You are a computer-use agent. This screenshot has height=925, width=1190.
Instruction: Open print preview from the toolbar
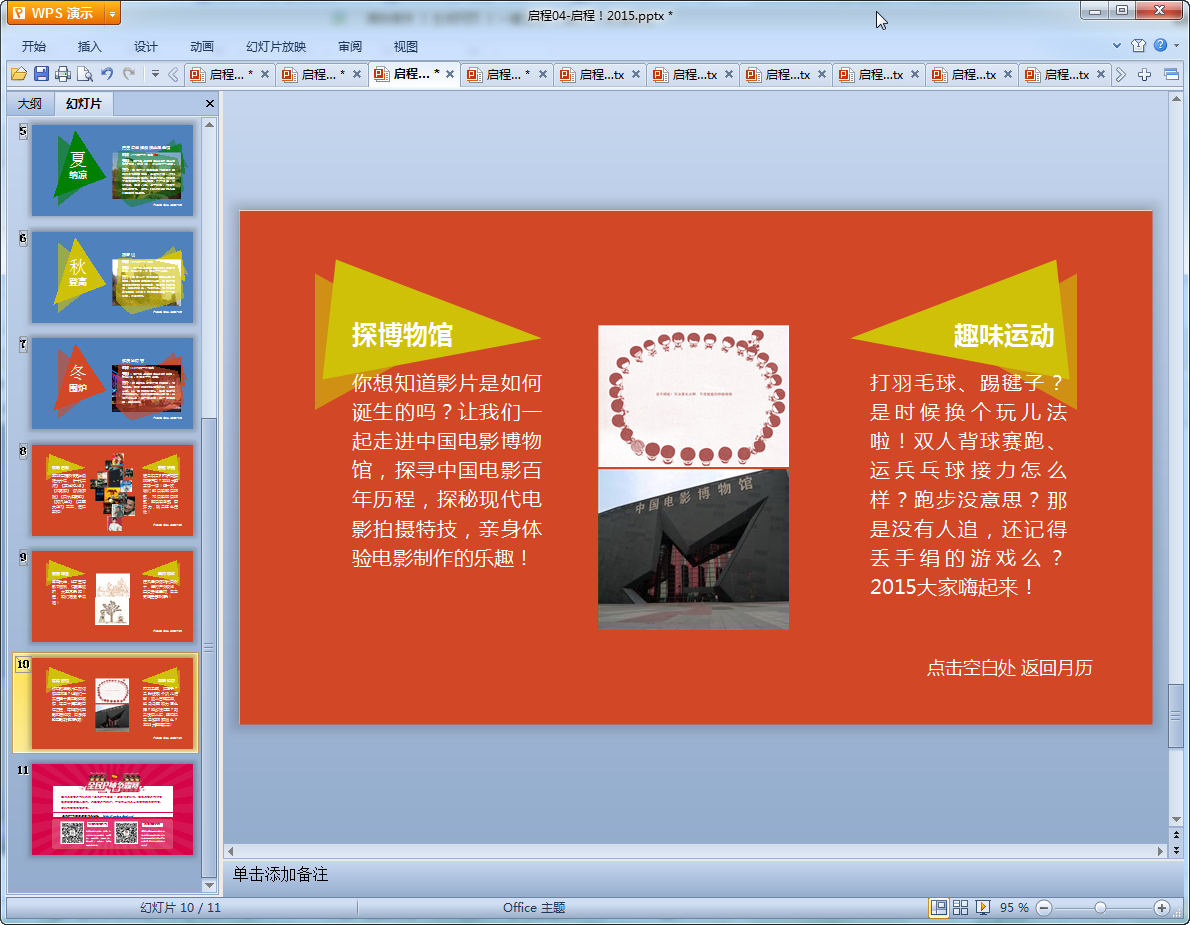(x=85, y=74)
